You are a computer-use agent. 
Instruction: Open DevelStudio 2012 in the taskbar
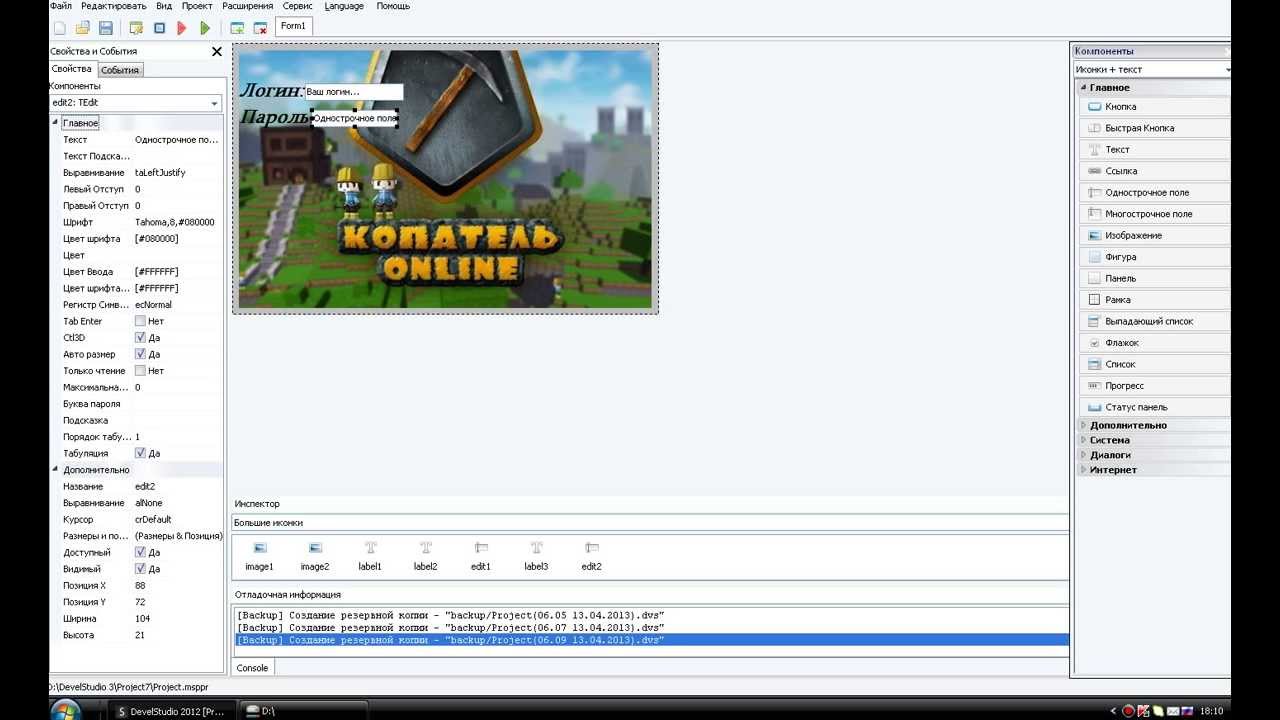(172, 711)
